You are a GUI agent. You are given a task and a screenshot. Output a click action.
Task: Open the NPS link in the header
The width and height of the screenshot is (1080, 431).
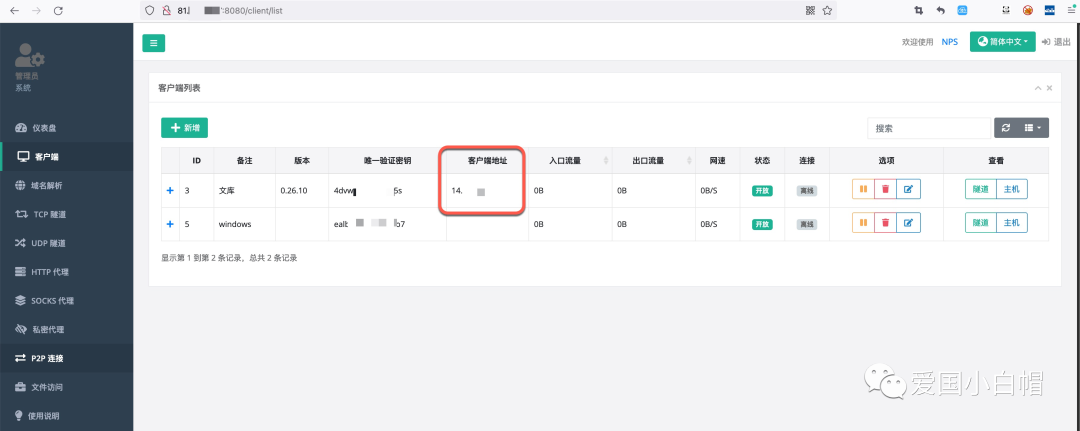950,42
